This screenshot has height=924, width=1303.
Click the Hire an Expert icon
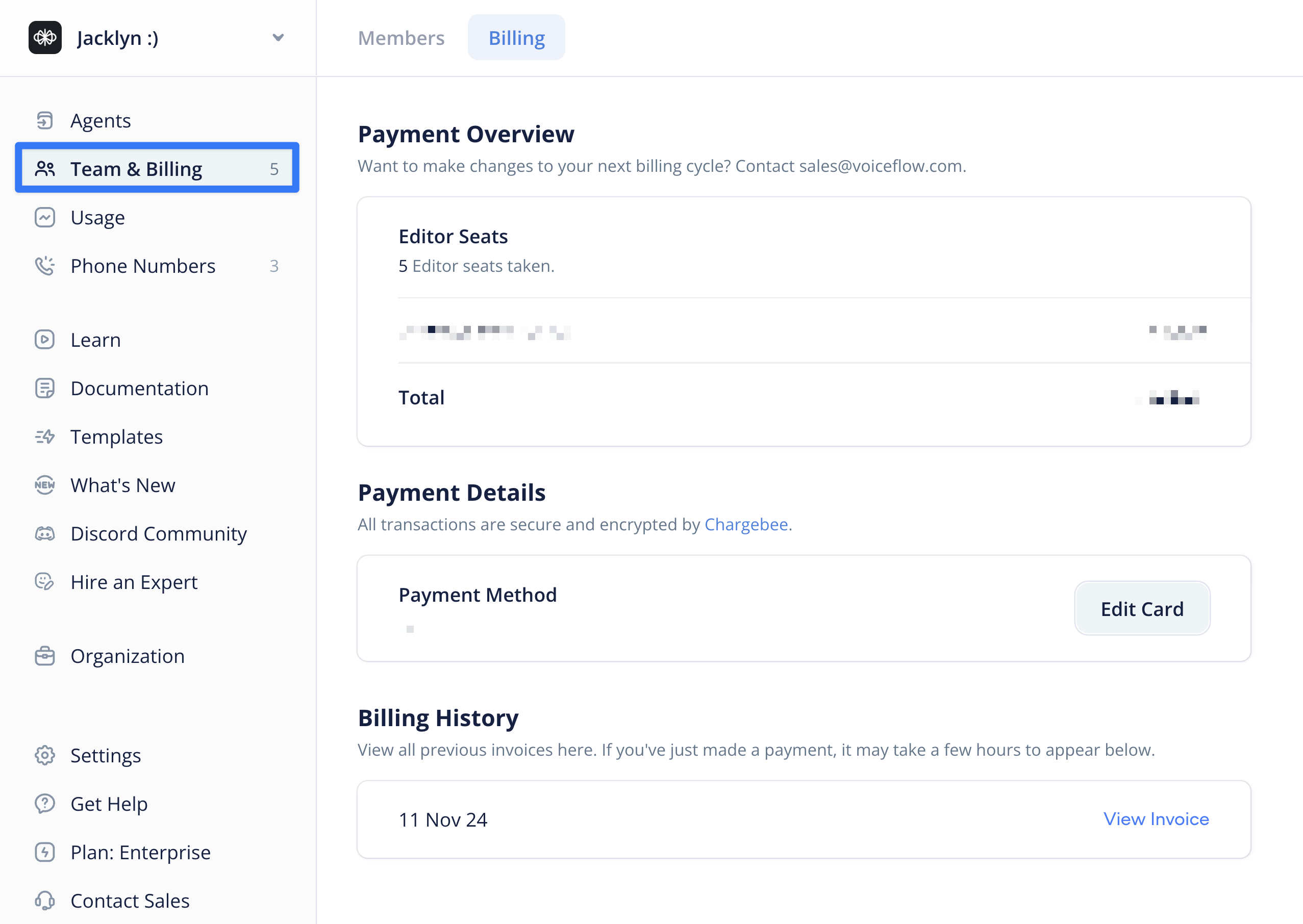point(44,581)
